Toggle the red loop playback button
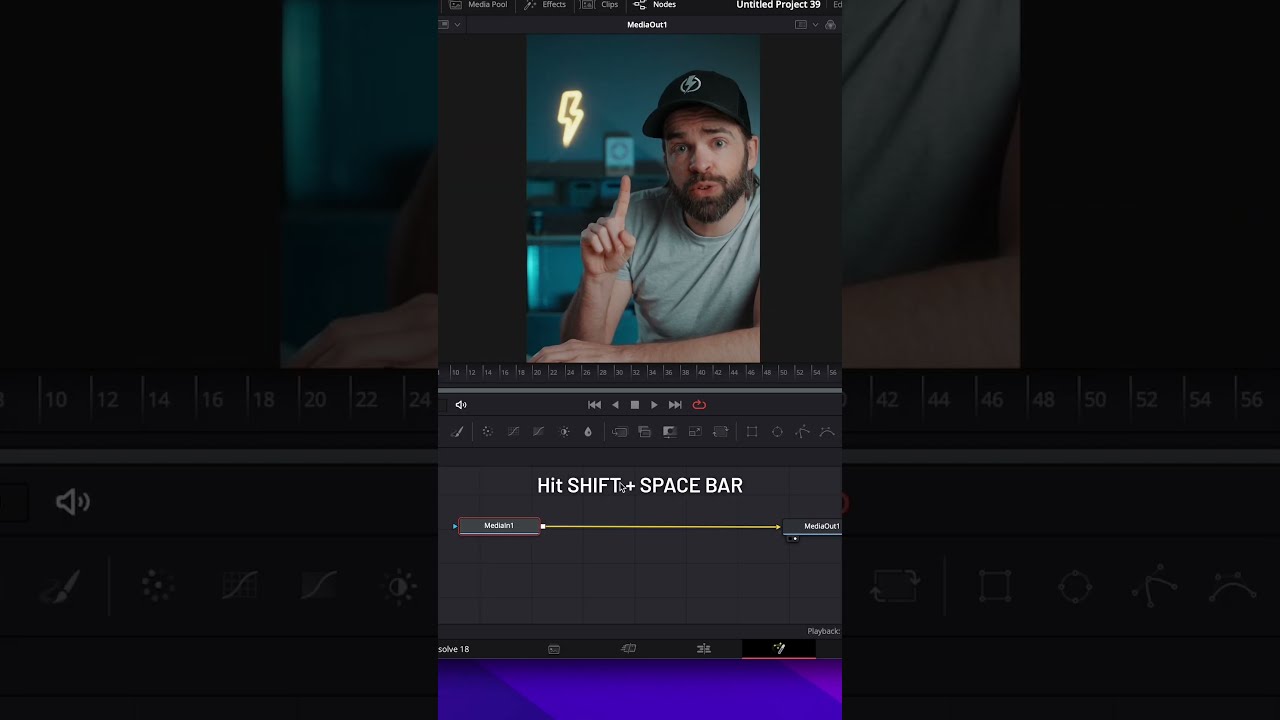The height and width of the screenshot is (720, 1280). click(x=699, y=405)
